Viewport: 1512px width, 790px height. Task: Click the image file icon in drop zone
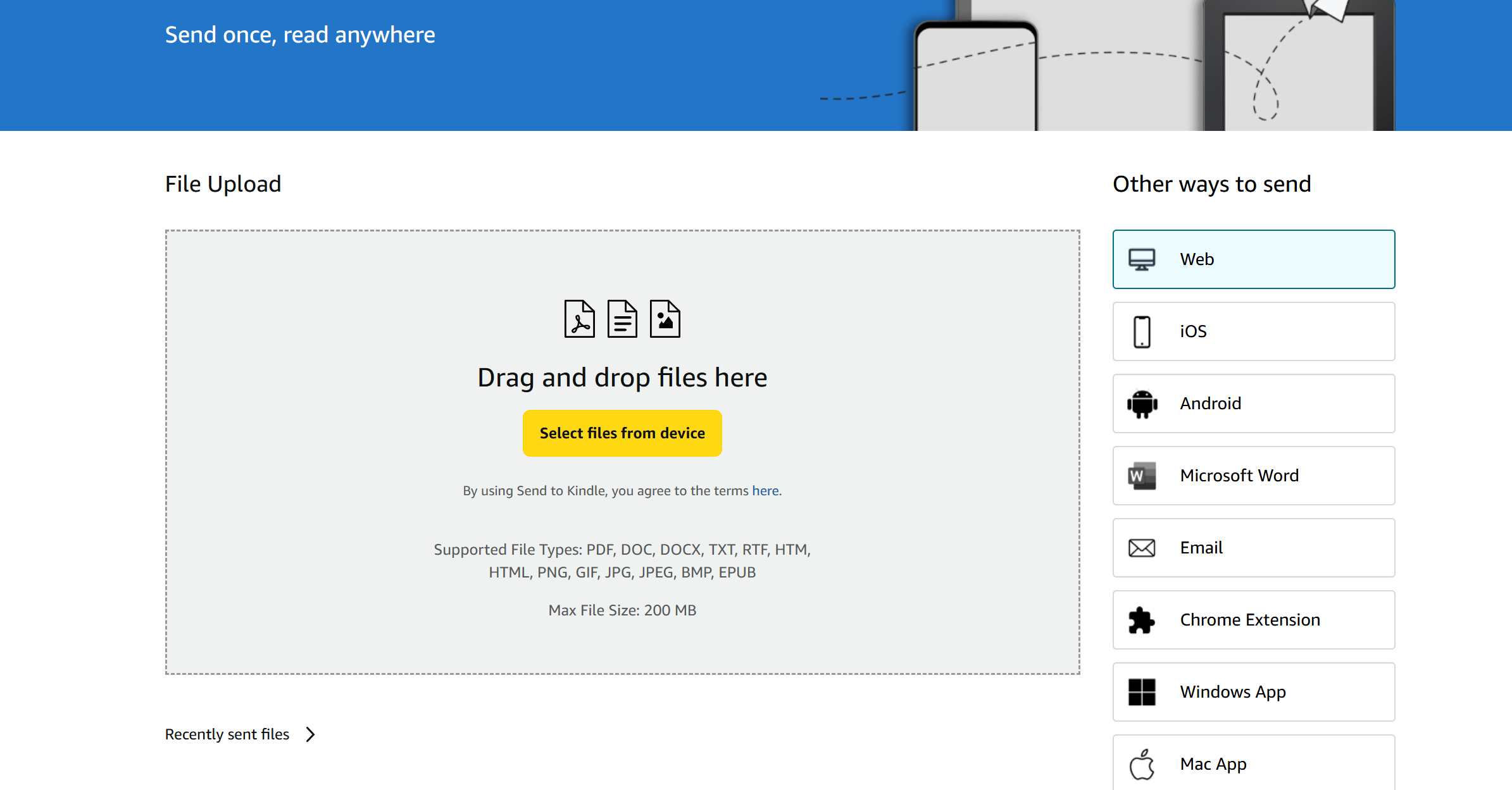pyautogui.click(x=665, y=319)
